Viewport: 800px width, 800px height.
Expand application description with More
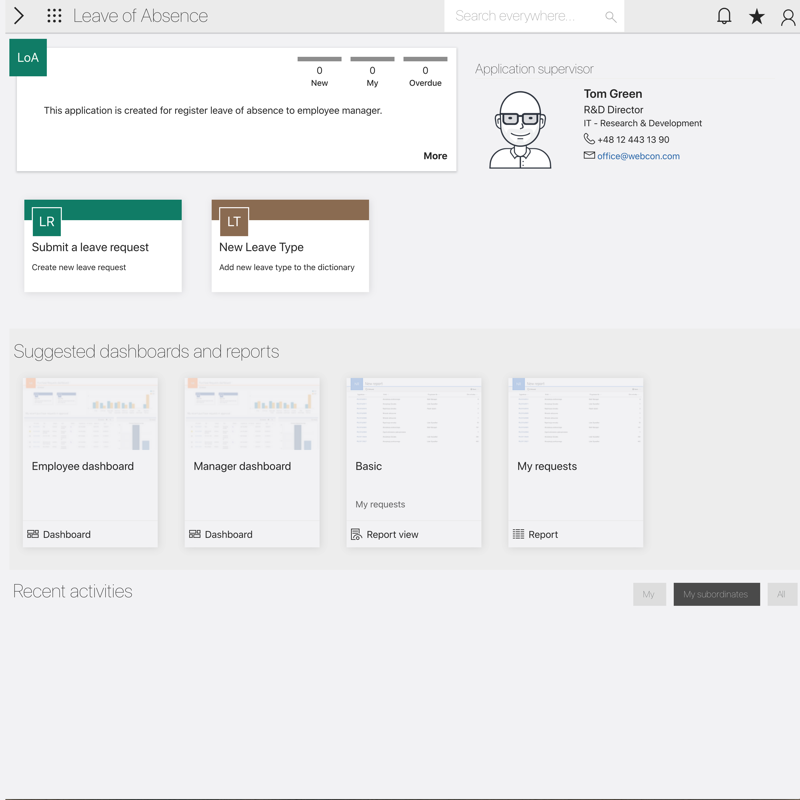coord(435,156)
